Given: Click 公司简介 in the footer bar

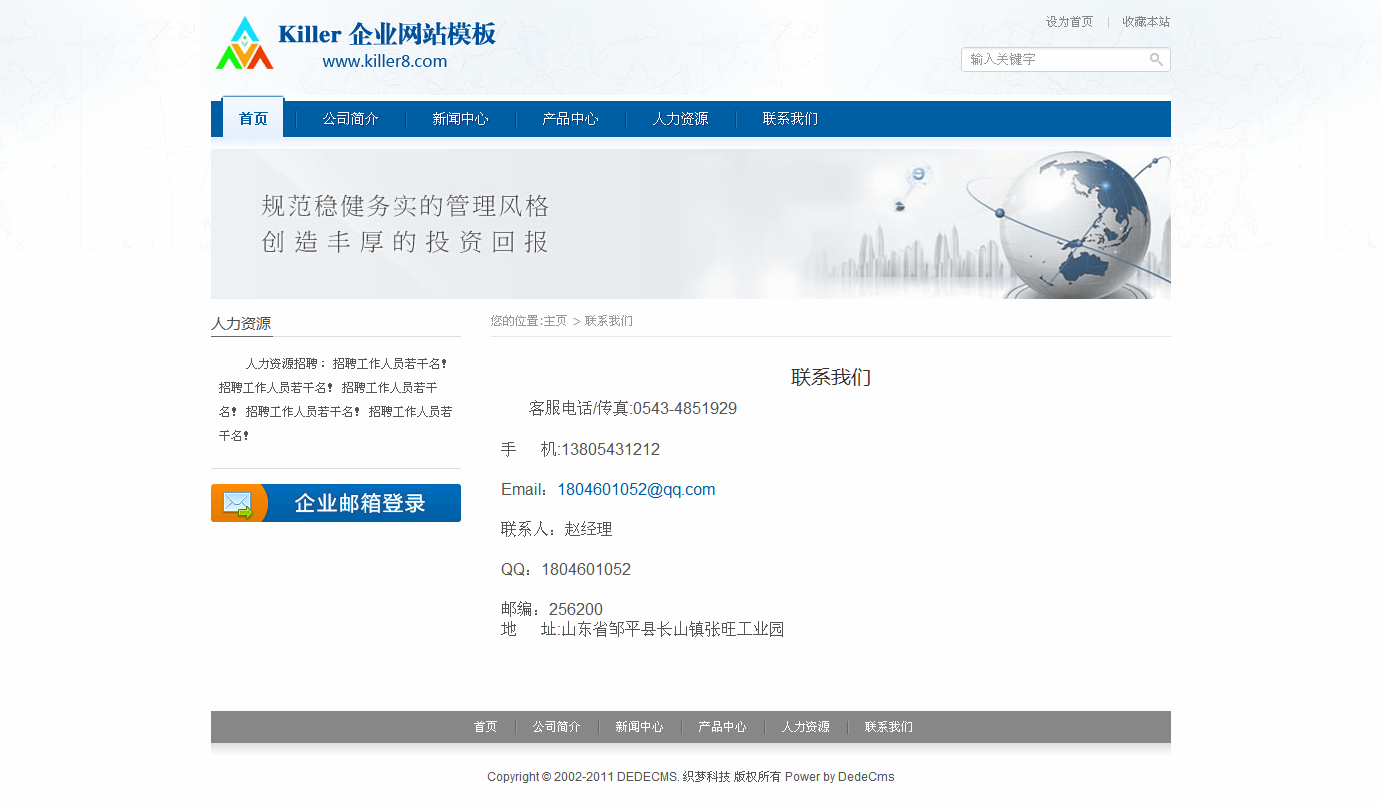Looking at the screenshot, I should [x=556, y=727].
